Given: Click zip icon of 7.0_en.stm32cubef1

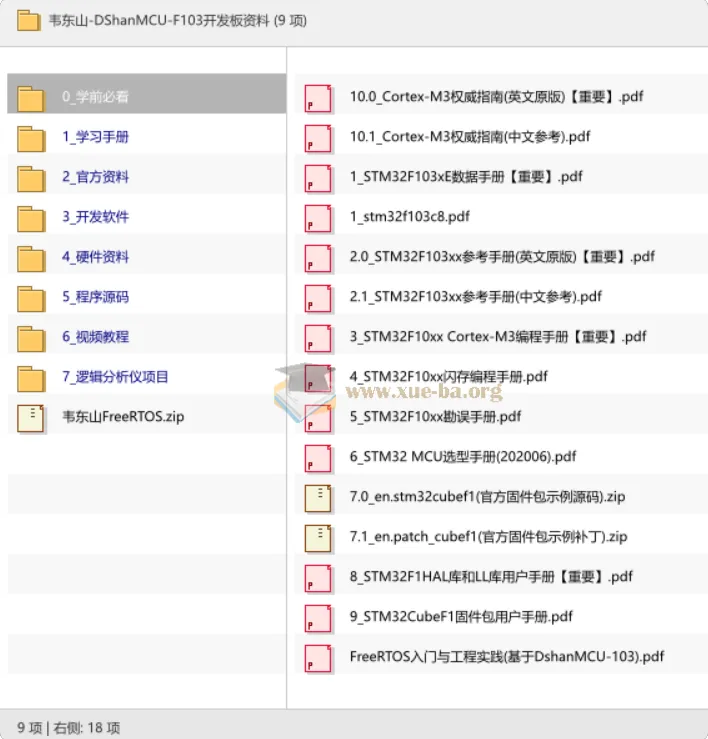Looking at the screenshot, I should pyautogui.click(x=318, y=498).
